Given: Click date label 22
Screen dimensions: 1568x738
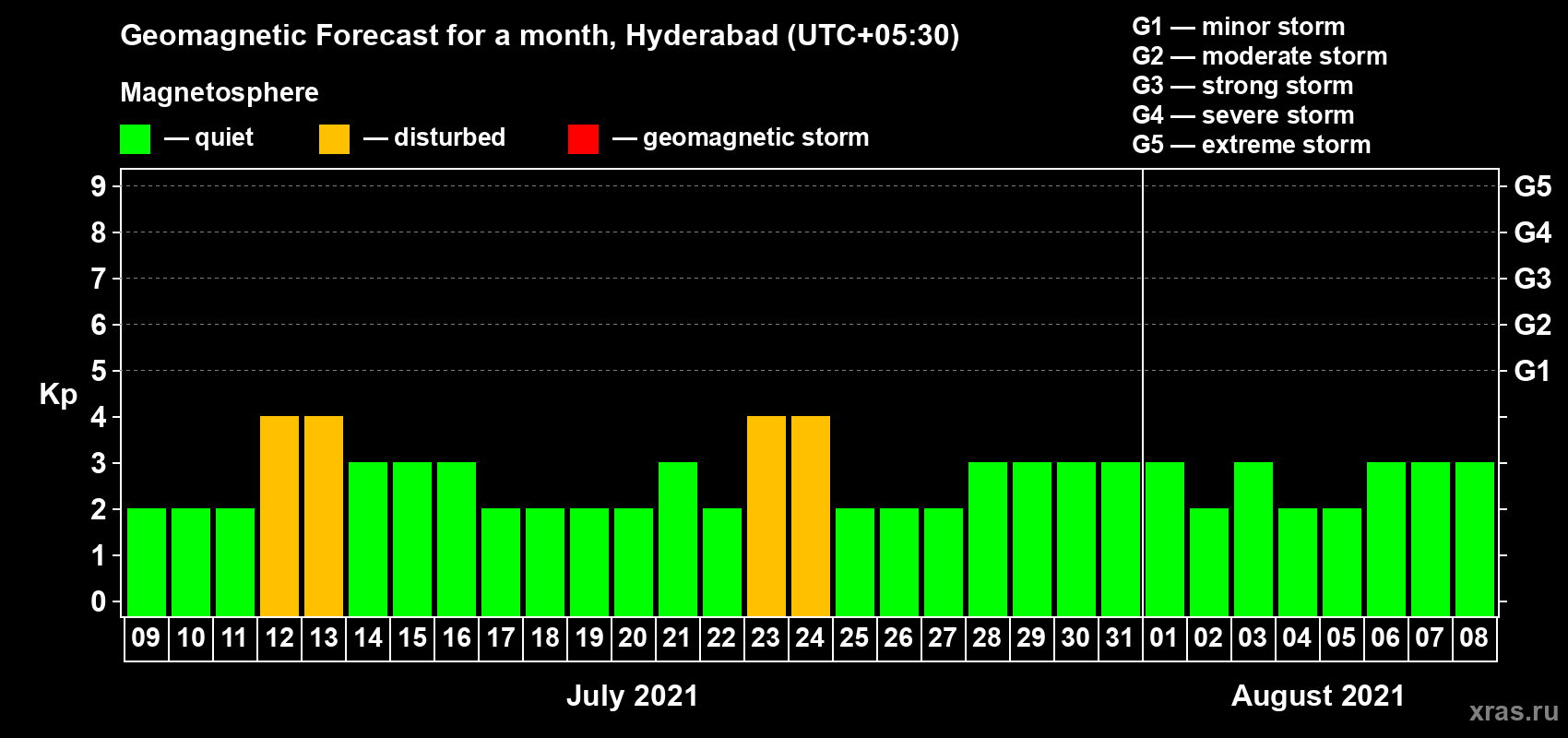Looking at the screenshot, I should point(721,637).
